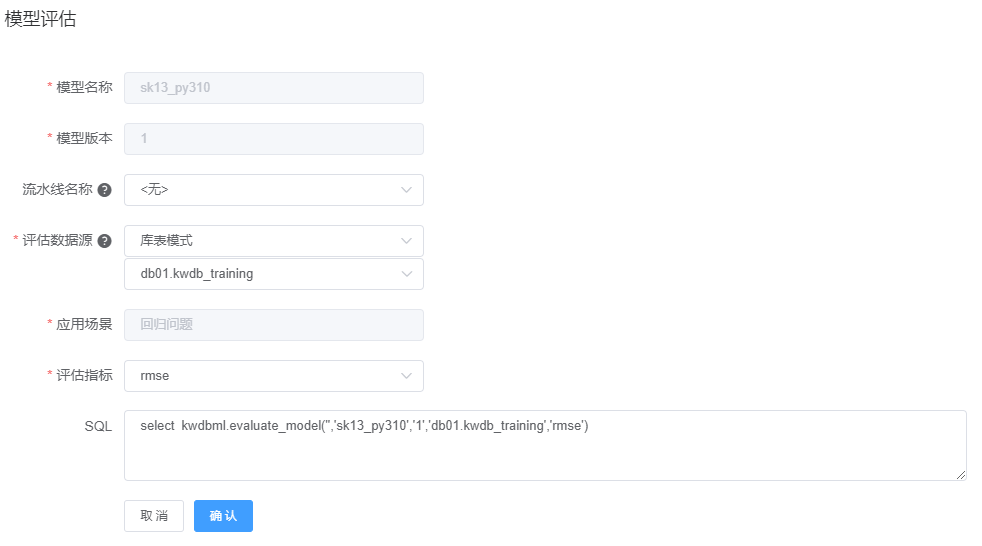
Task: Open the db01.kwdb_training table dropdown
Action: pos(260,274)
